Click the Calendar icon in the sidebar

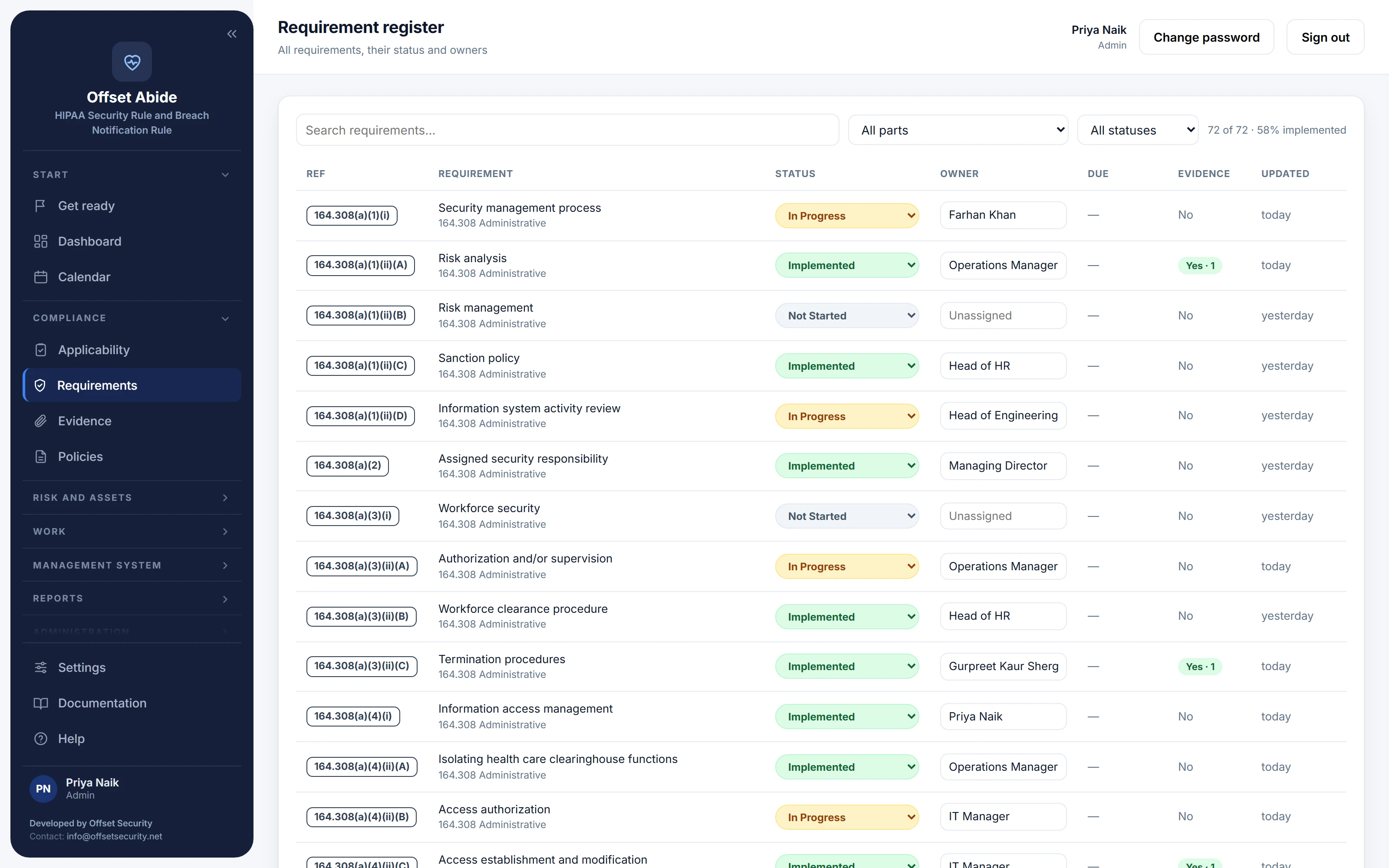pos(40,277)
